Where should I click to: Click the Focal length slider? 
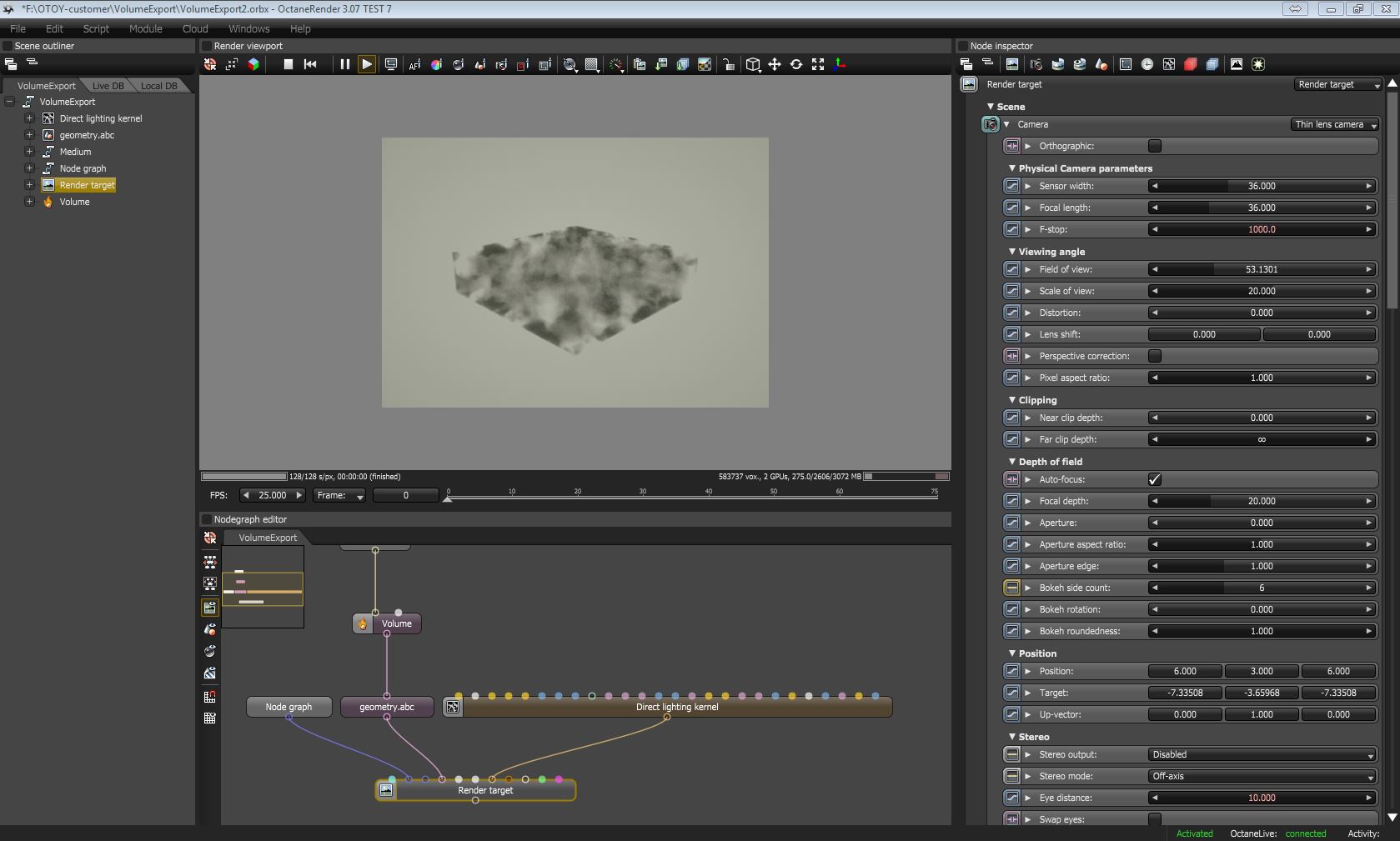pyautogui.click(x=1262, y=208)
